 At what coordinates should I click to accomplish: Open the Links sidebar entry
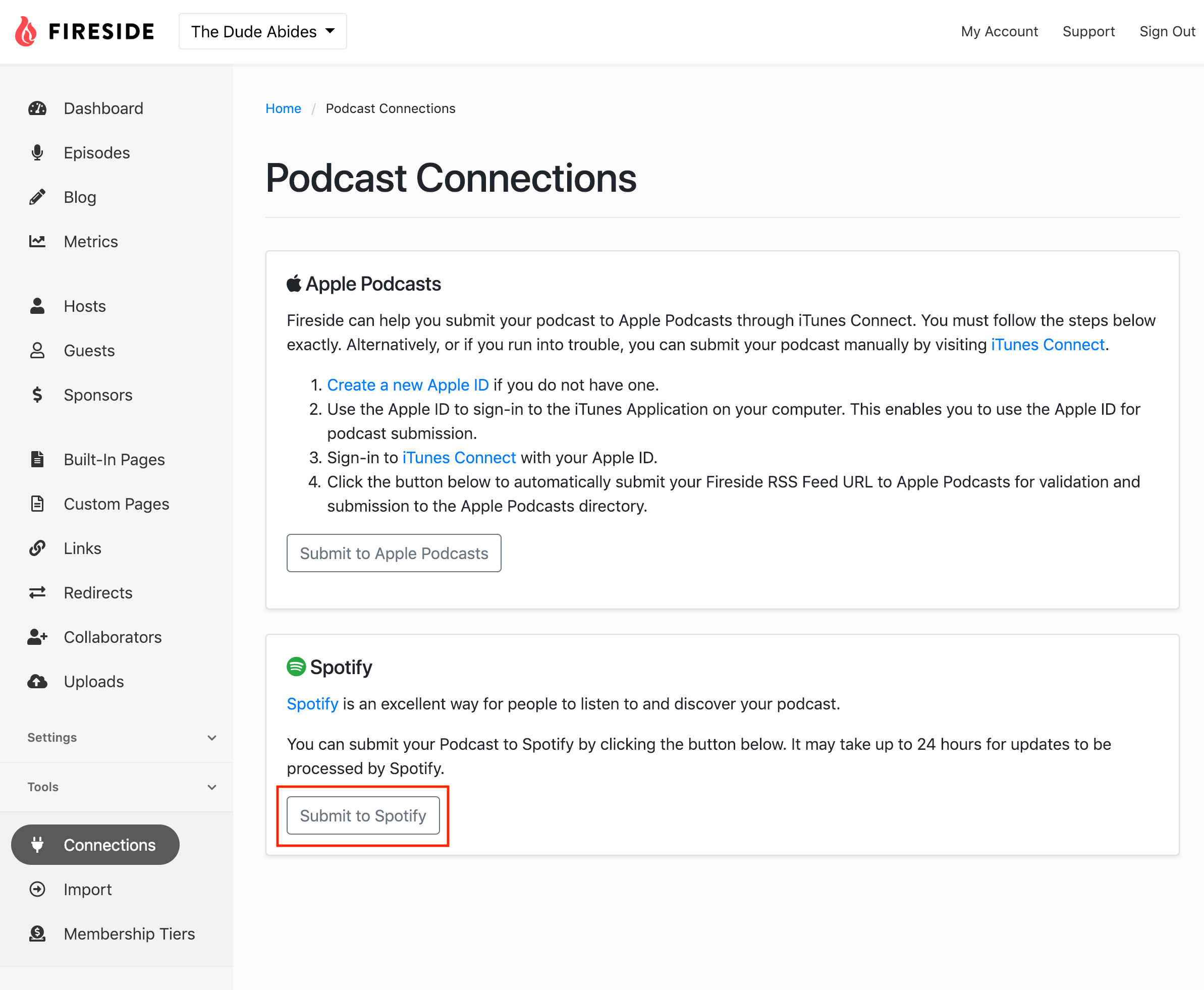[x=82, y=548]
